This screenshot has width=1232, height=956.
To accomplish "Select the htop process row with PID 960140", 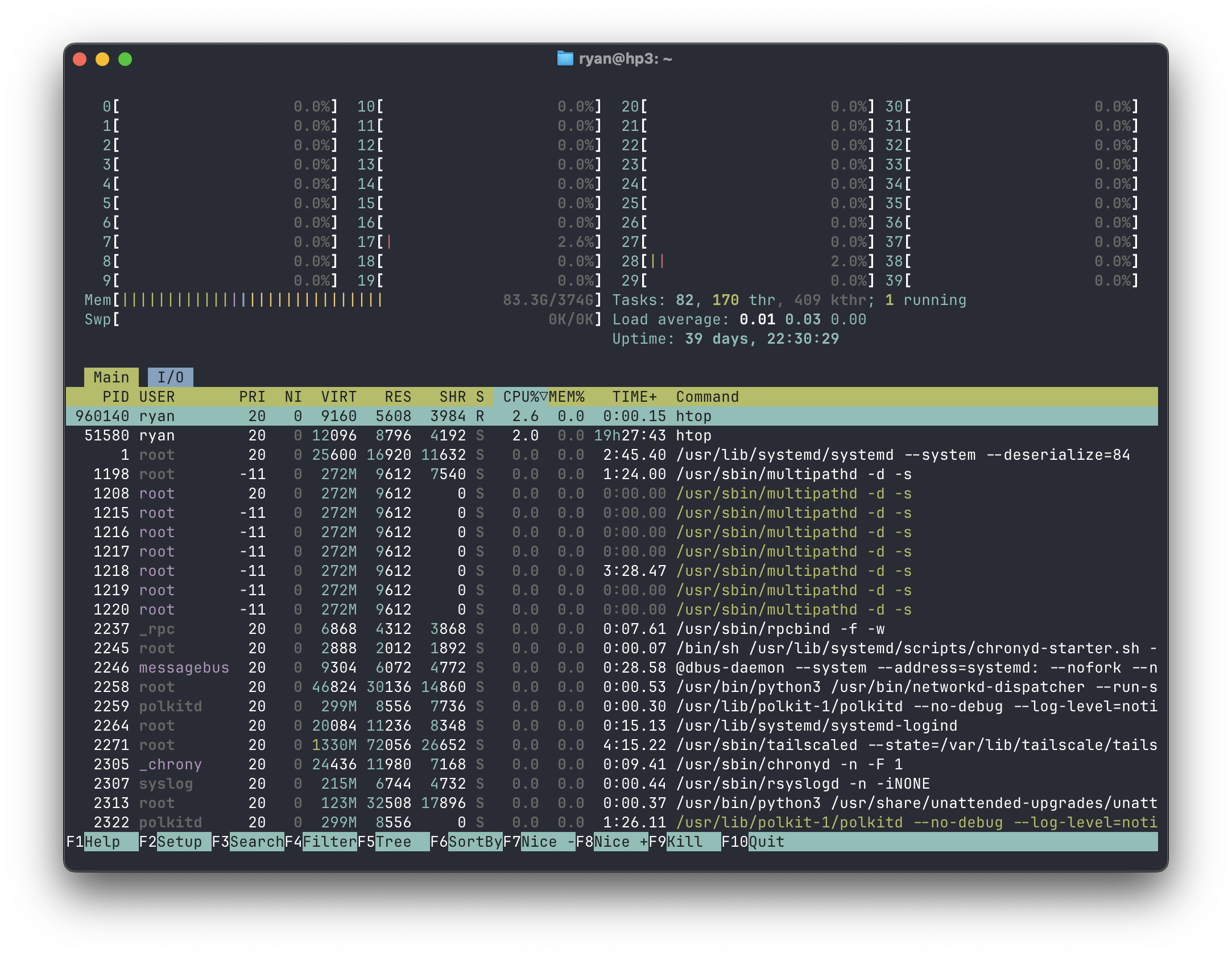I will pyautogui.click(x=612, y=416).
